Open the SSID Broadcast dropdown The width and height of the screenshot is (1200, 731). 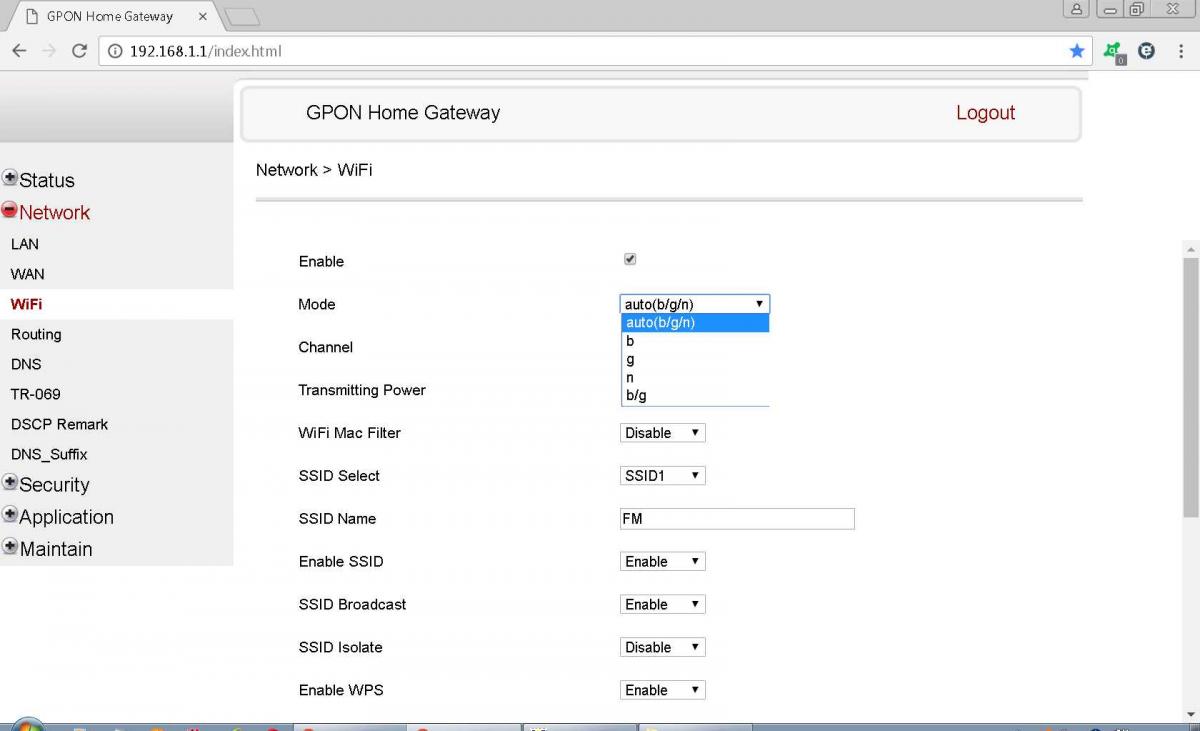(x=663, y=605)
